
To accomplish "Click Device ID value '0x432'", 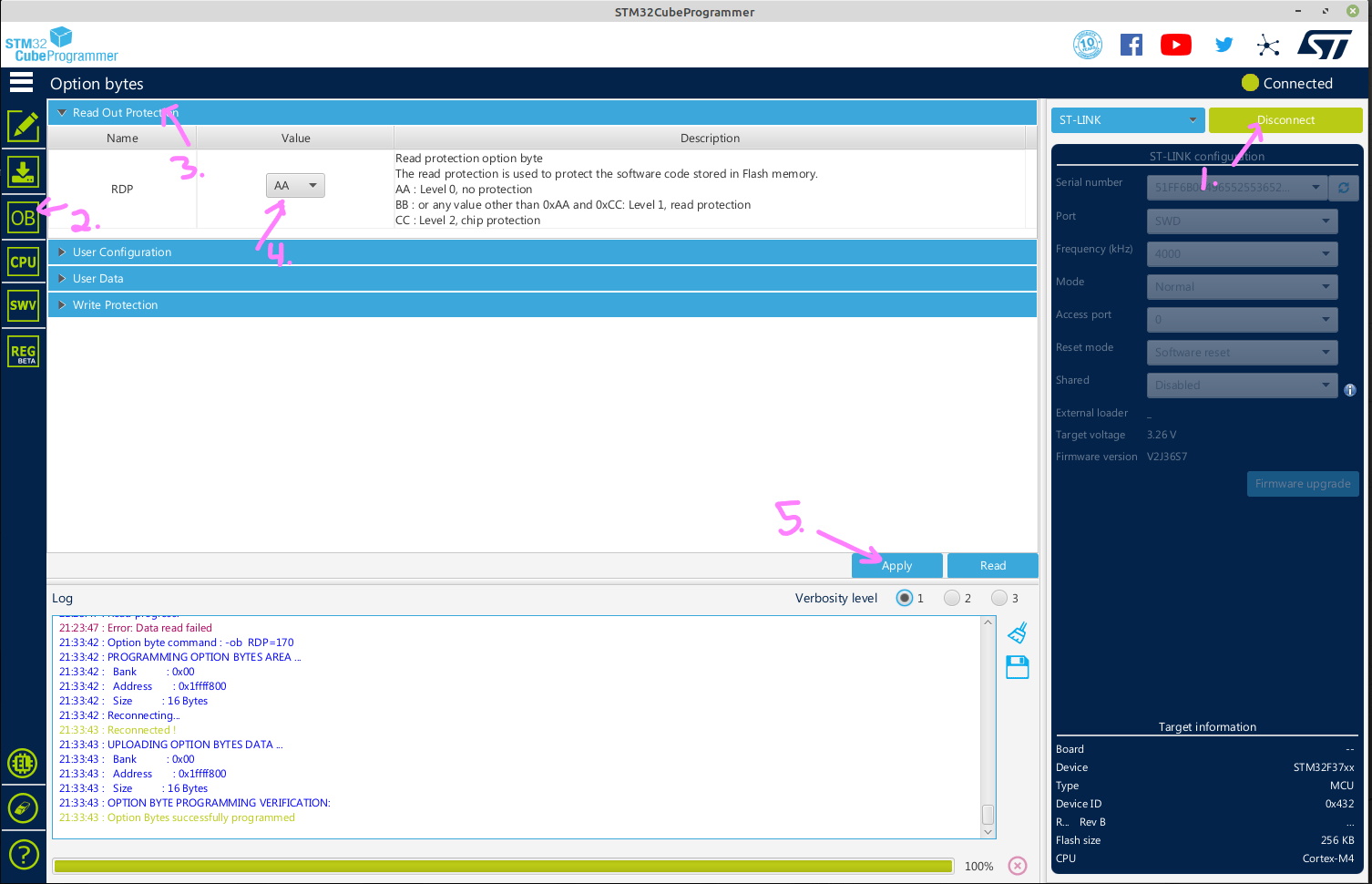I will [1339, 804].
